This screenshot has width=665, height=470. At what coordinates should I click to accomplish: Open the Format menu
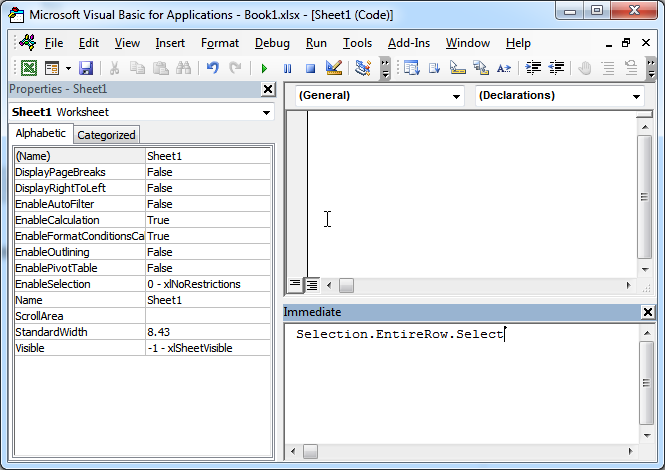[220, 43]
